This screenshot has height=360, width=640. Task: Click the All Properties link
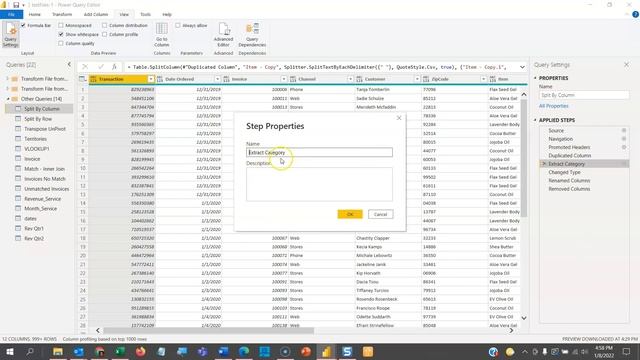553,106
